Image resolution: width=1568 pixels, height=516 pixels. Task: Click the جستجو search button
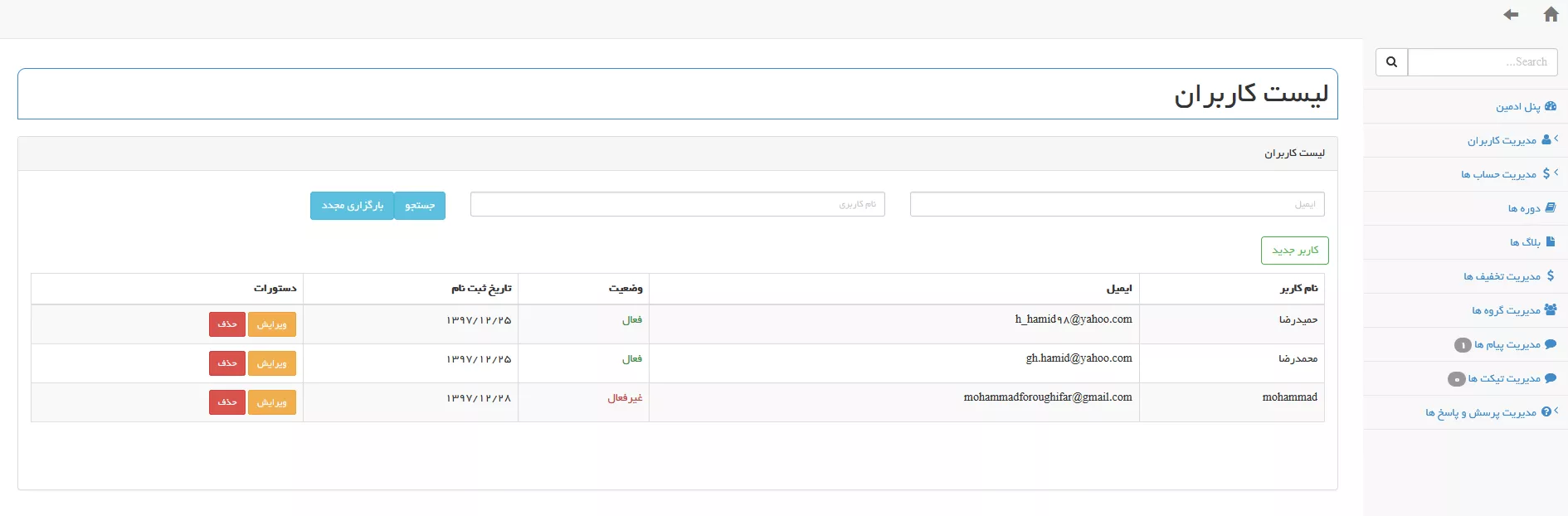[420, 206]
